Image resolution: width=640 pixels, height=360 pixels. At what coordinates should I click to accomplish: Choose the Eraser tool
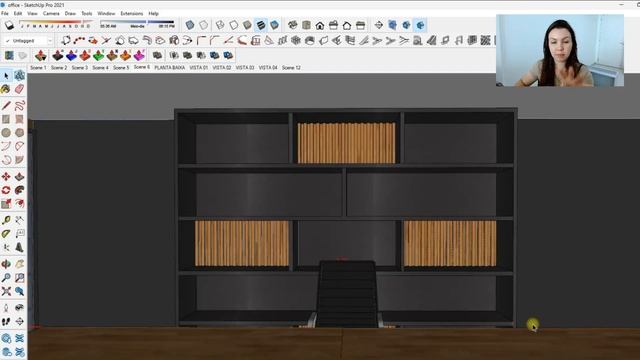[19, 89]
